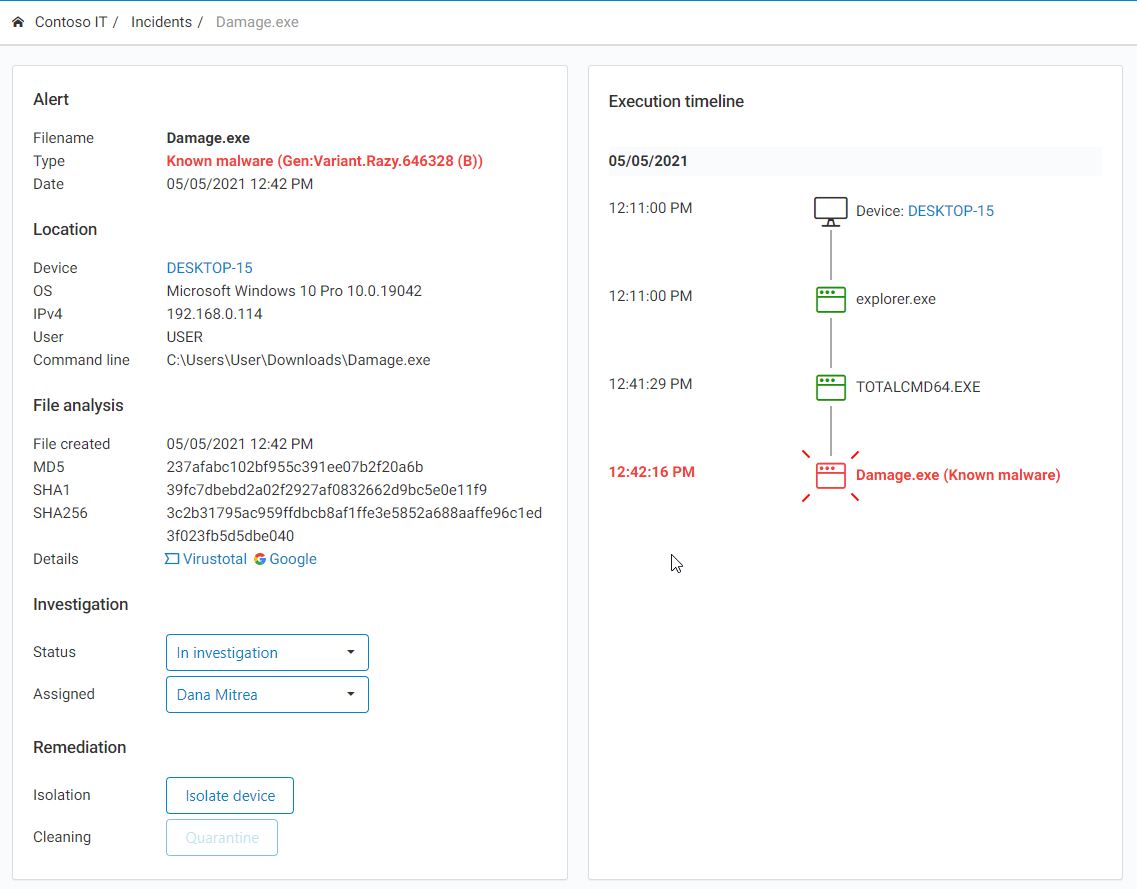Viewport: 1137px width, 889px height.
Task: Open Contoso IT breadcrumb link
Action: pyautogui.click(x=70, y=22)
